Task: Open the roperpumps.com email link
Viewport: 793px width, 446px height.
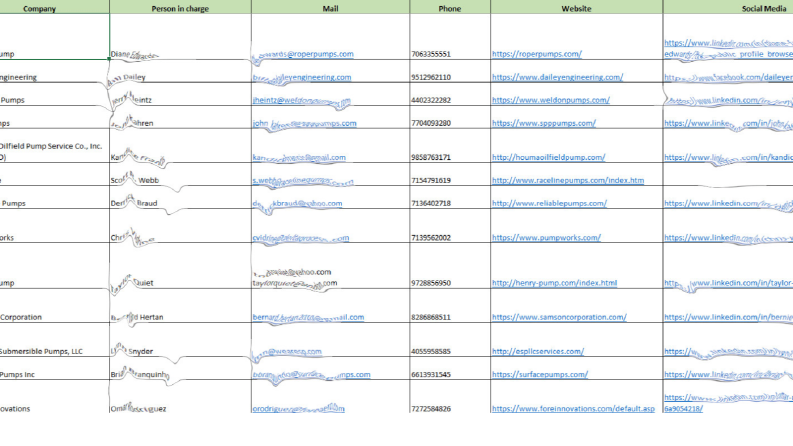Action: [303, 55]
